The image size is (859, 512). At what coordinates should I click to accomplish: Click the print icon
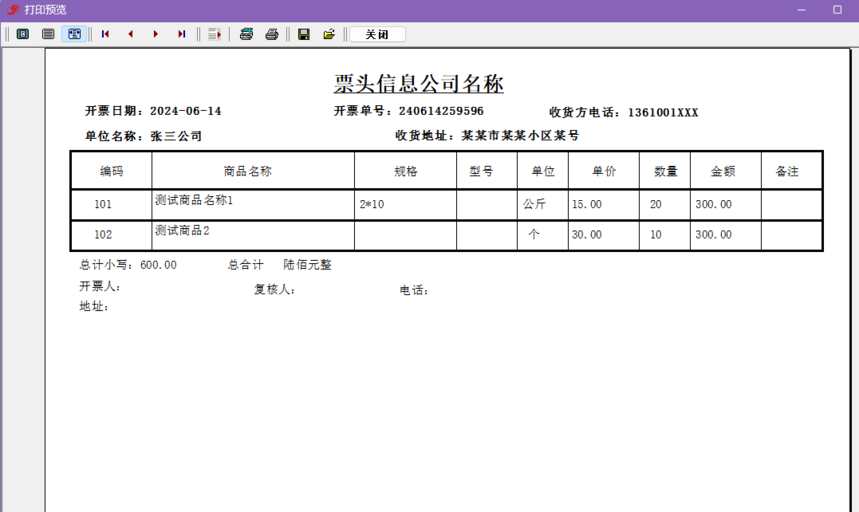pyautogui.click(x=272, y=34)
